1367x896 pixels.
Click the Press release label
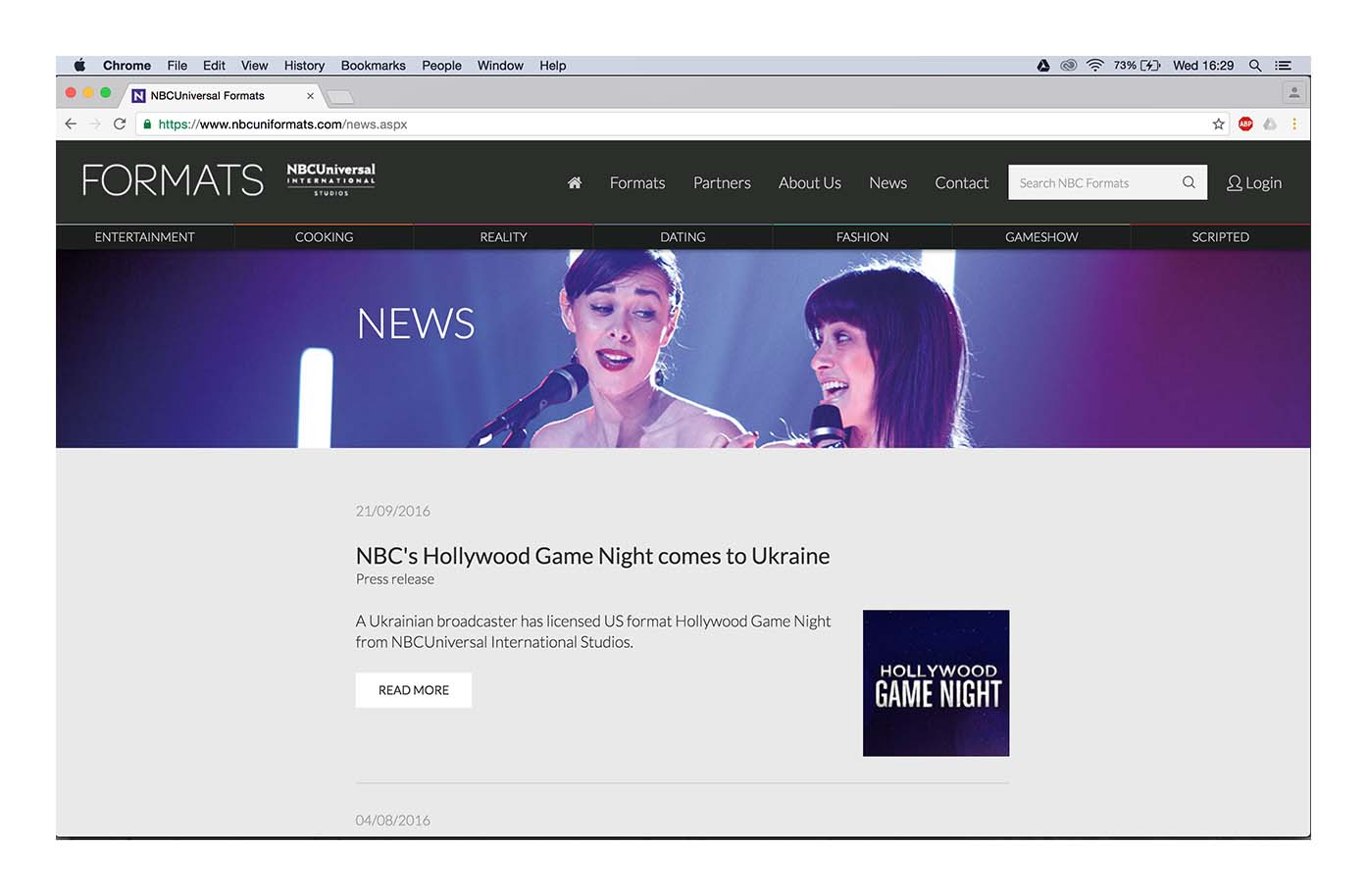tap(394, 579)
